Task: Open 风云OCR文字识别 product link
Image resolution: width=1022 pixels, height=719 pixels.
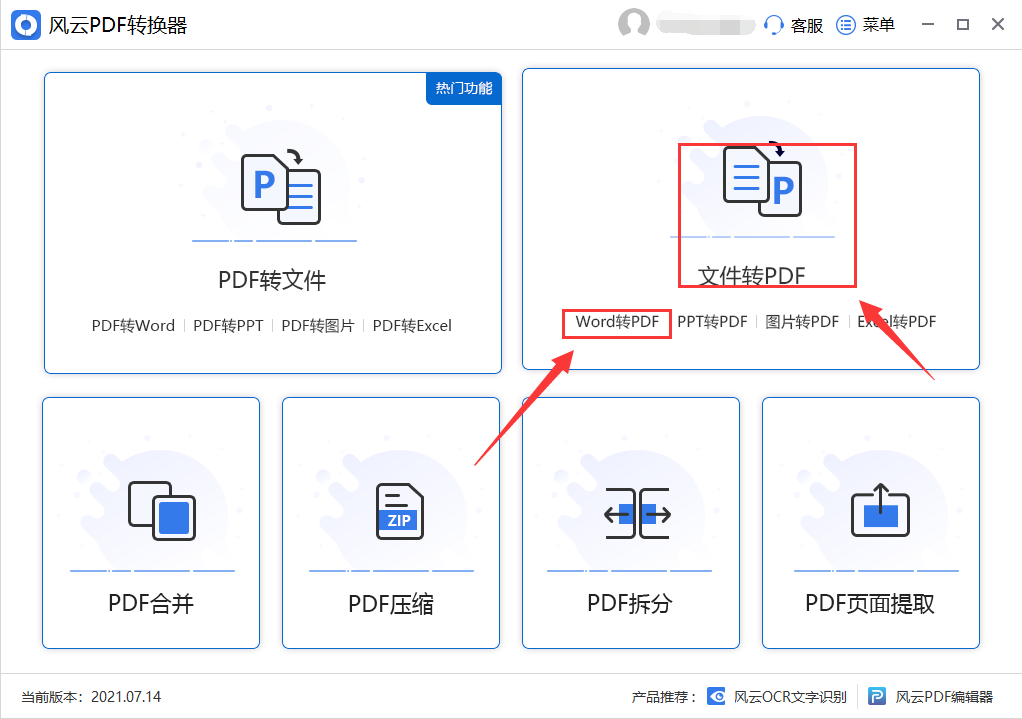Action: click(x=790, y=697)
